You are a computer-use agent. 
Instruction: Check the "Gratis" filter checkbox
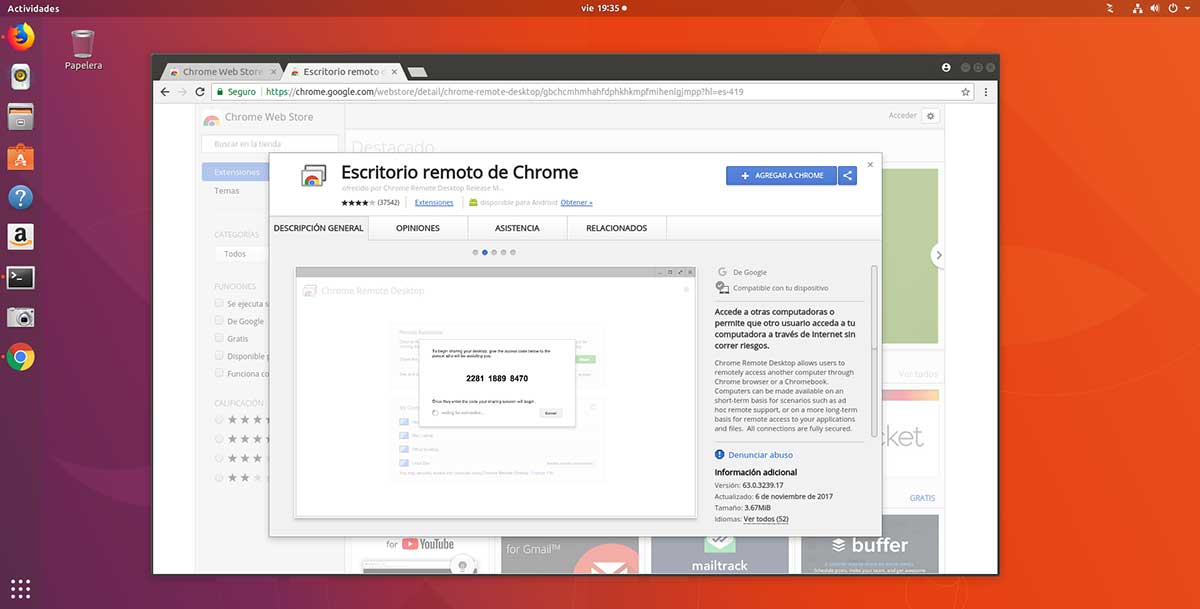click(219, 338)
